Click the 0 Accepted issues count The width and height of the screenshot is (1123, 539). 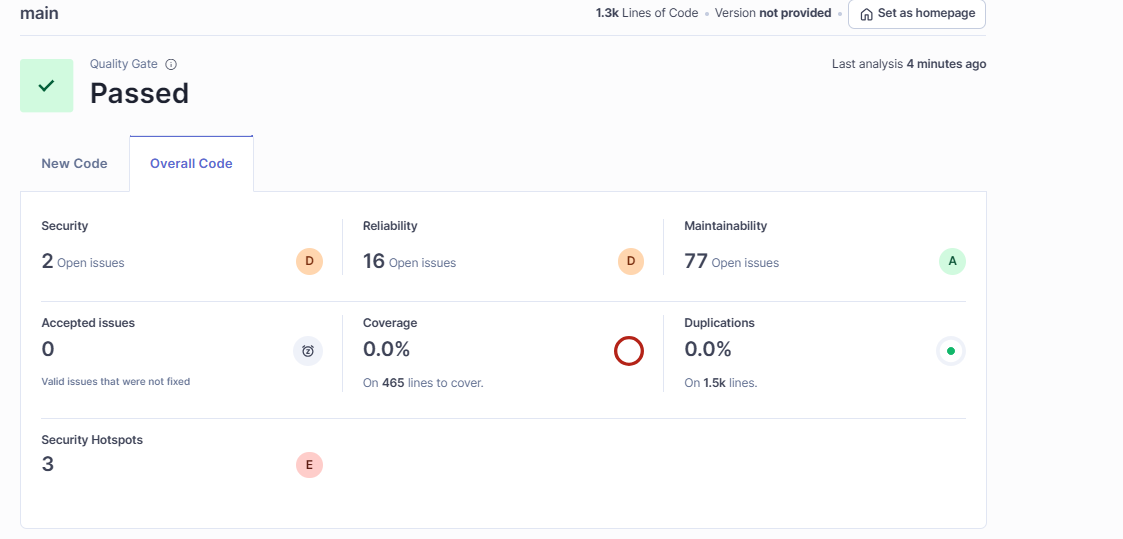(48, 350)
